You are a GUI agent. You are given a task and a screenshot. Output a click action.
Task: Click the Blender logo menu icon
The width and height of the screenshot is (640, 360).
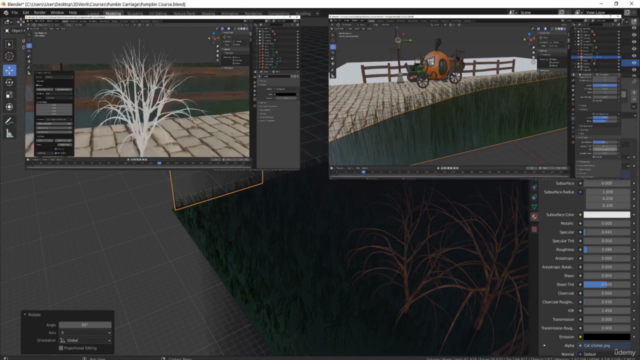click(x=6, y=13)
